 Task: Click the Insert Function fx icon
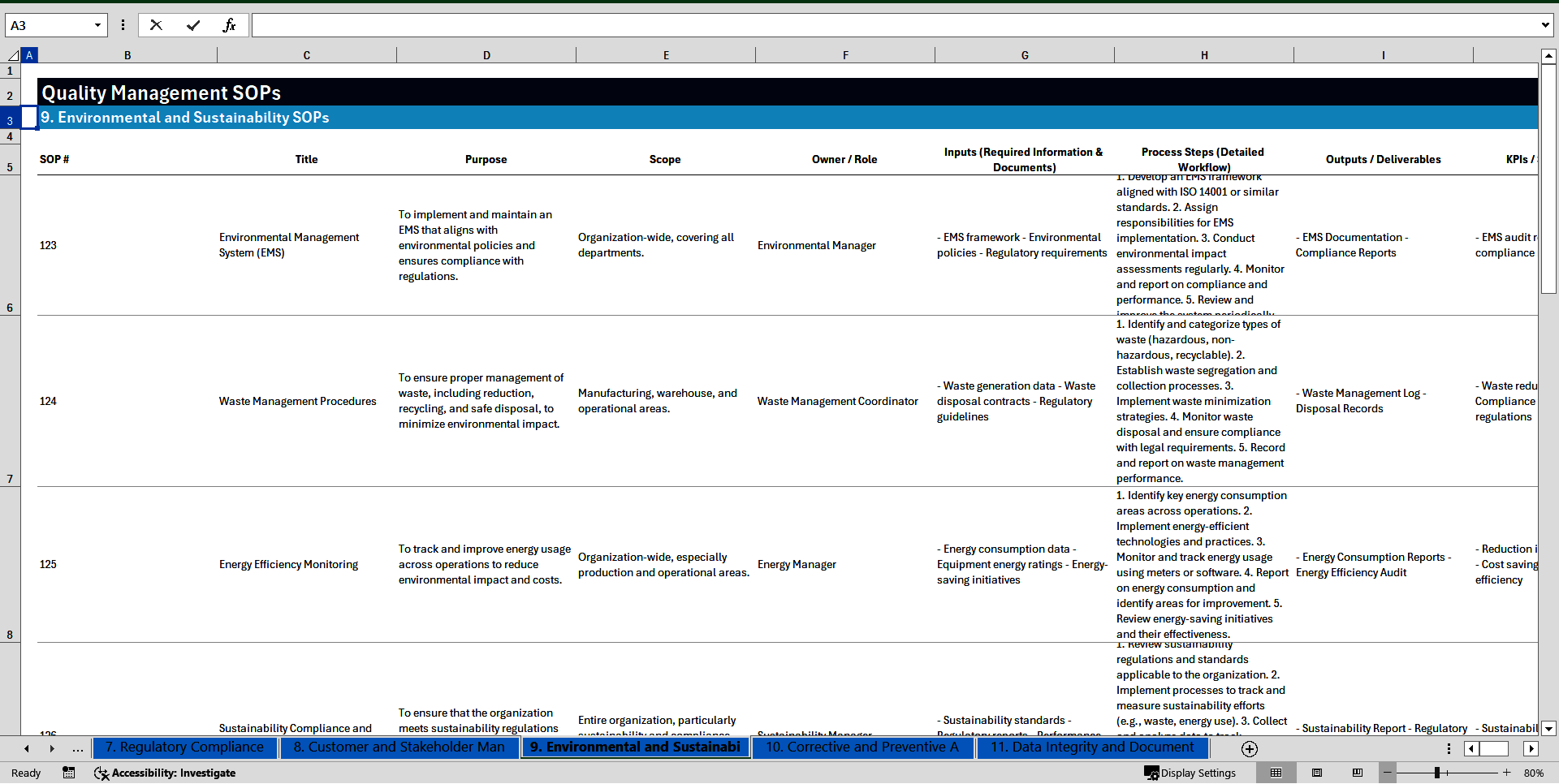(229, 25)
